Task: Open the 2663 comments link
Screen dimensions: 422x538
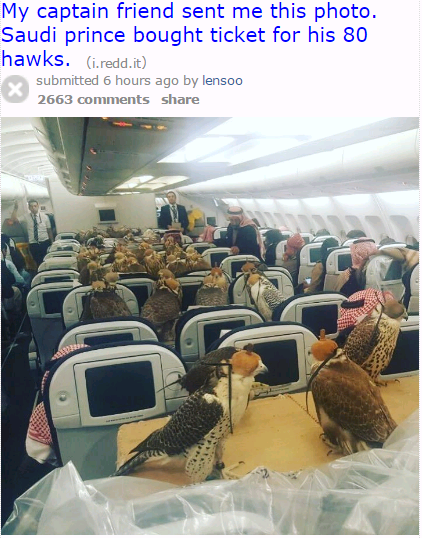Action: click(x=93, y=100)
